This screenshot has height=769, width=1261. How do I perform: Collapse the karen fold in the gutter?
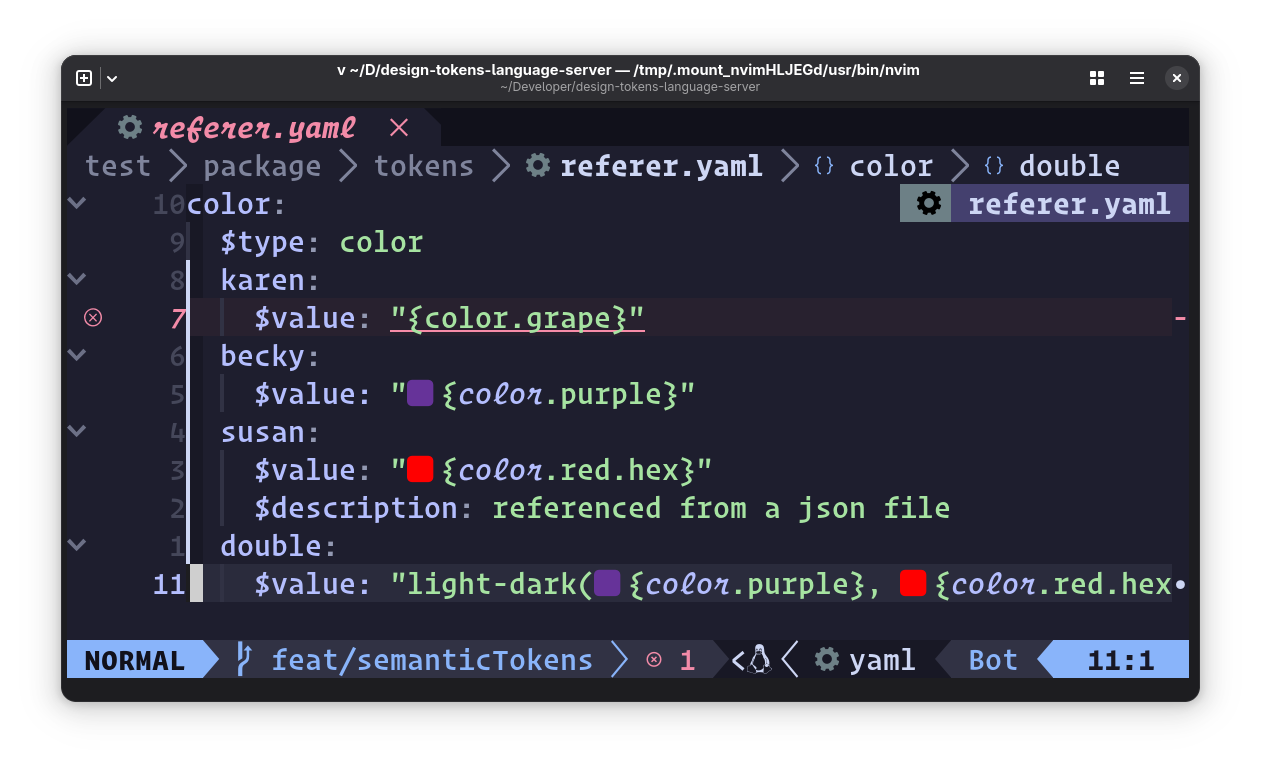coord(76,279)
